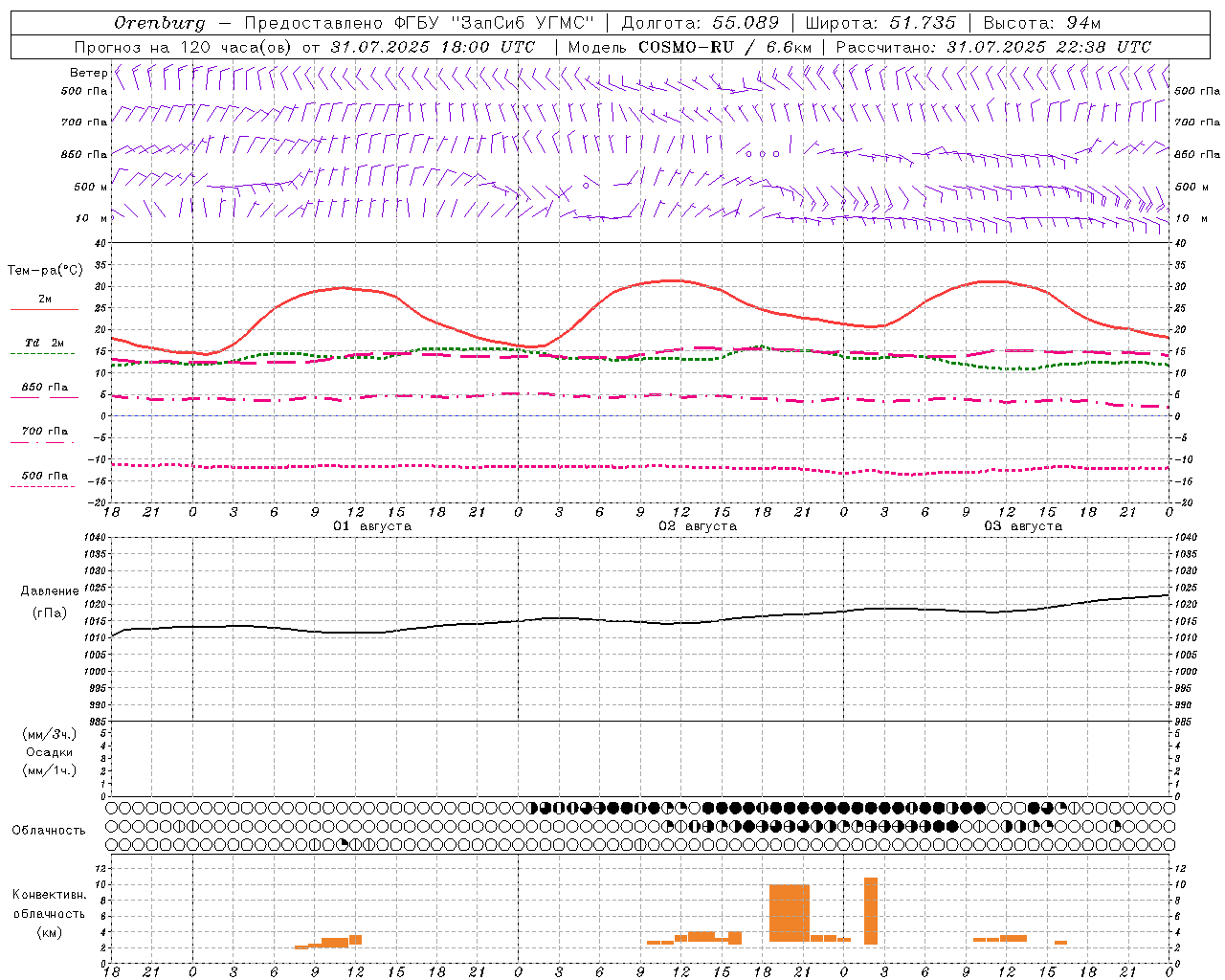
Task: Click the "Тем-ра(°C)" axis label
Action: [45, 271]
